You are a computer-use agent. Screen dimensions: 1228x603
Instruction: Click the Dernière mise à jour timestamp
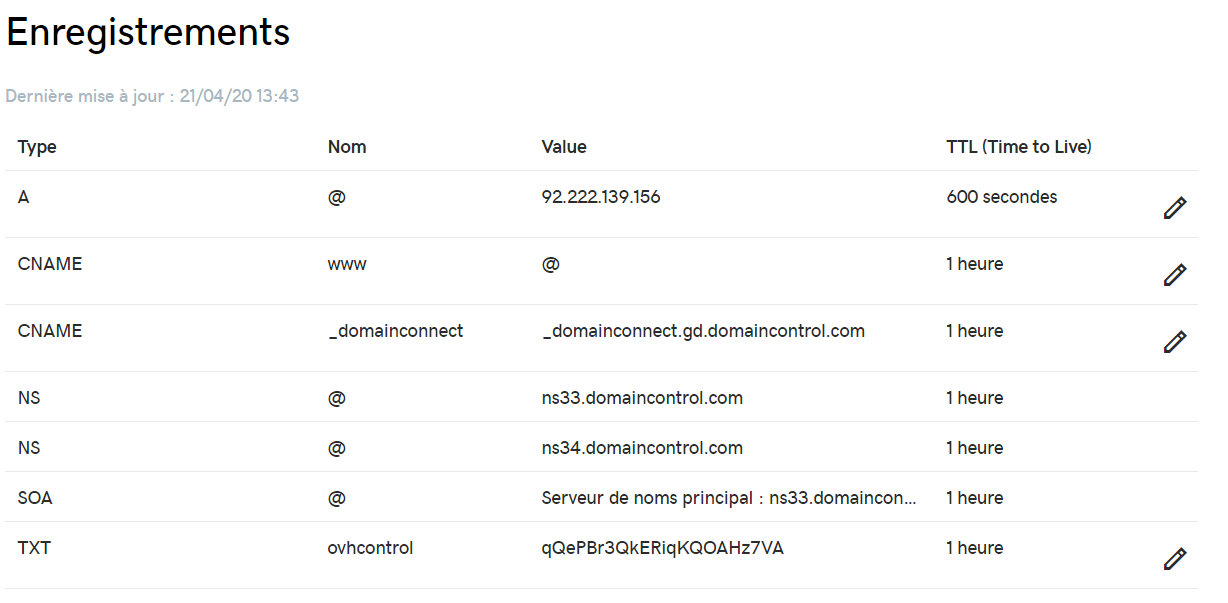[152, 96]
